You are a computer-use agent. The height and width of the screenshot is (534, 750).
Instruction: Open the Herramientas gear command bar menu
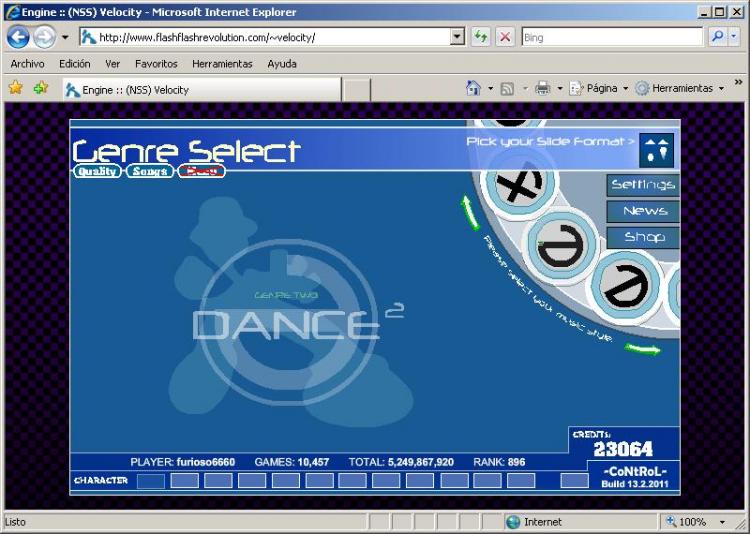(x=679, y=89)
